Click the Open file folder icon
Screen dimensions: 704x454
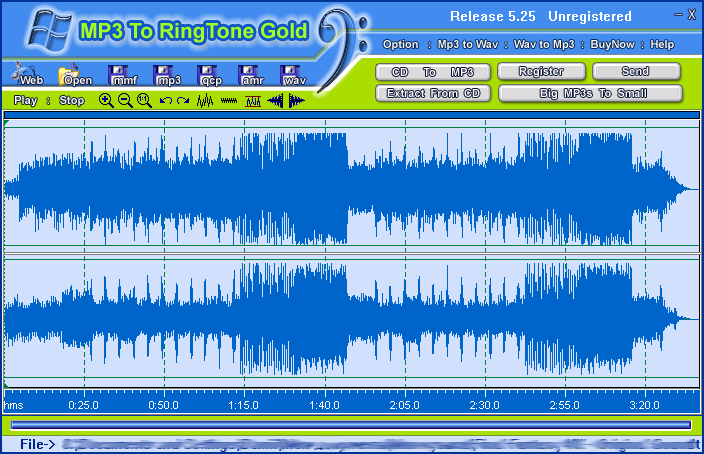point(74,75)
